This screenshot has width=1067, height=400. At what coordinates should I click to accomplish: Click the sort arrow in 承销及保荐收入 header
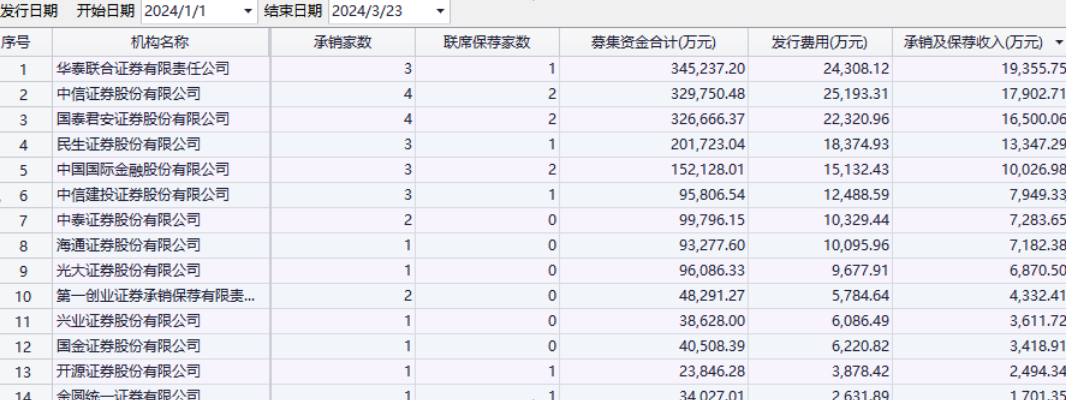[x=1059, y=43]
